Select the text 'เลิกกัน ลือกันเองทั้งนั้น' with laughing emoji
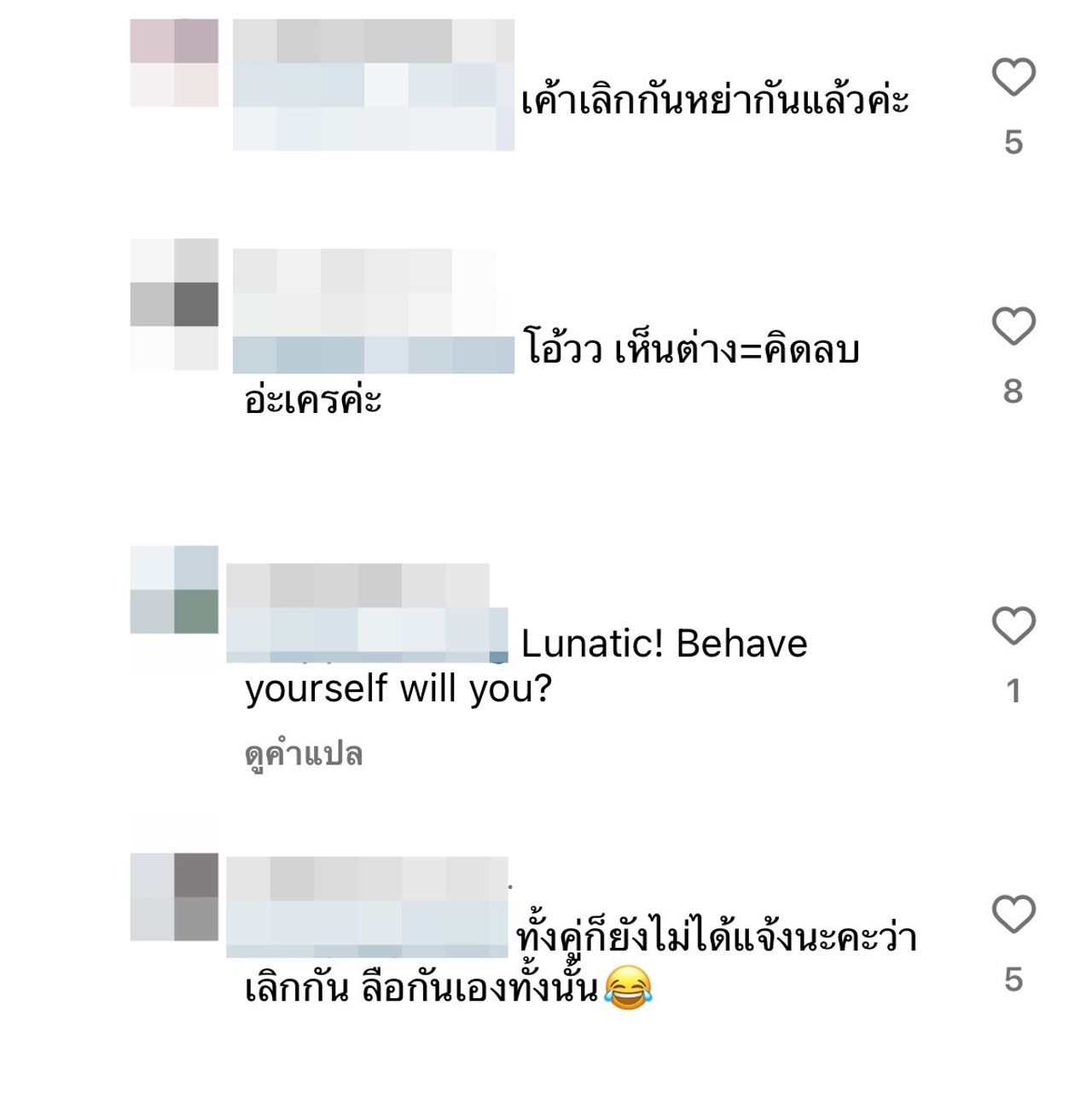The width and height of the screenshot is (1092, 1104). click(449, 989)
